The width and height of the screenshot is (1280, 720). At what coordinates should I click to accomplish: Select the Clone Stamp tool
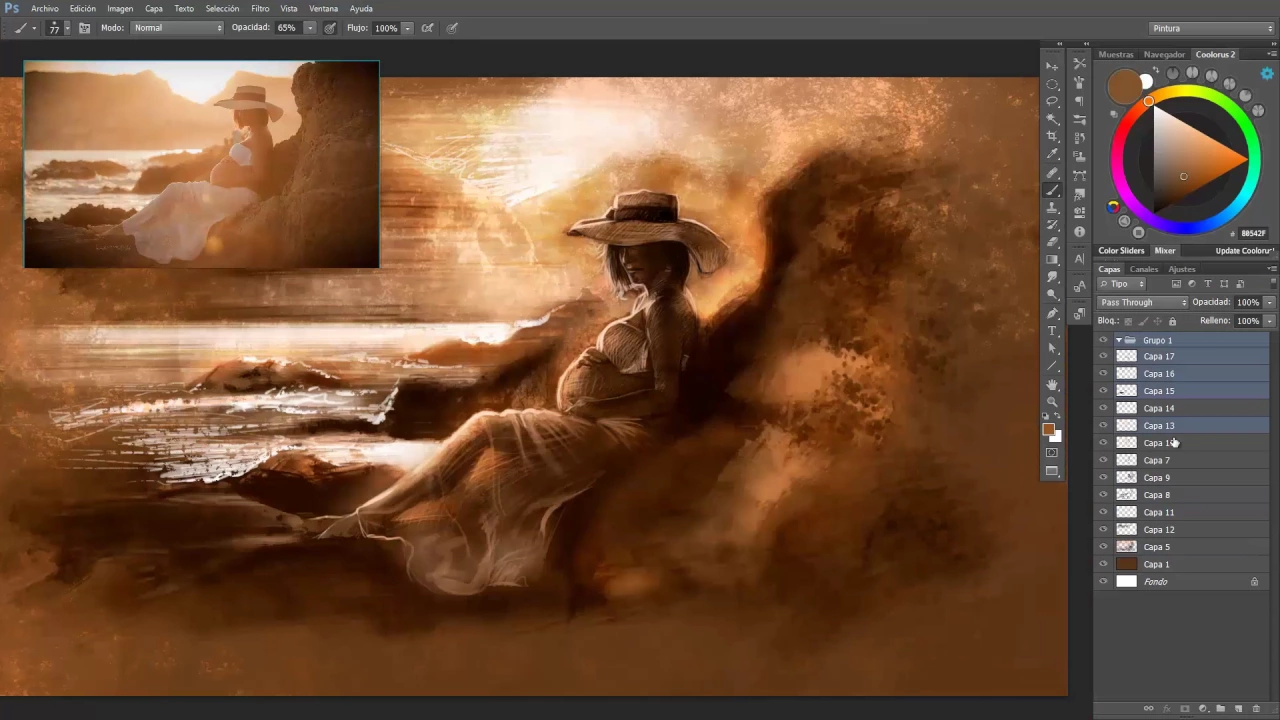1052,207
